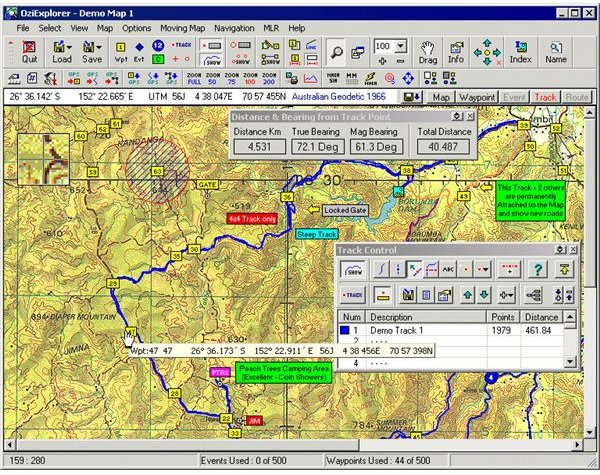Screen dimensions: 600x475
Task: Click the Description column header in Track Control
Action: [x=426, y=317]
